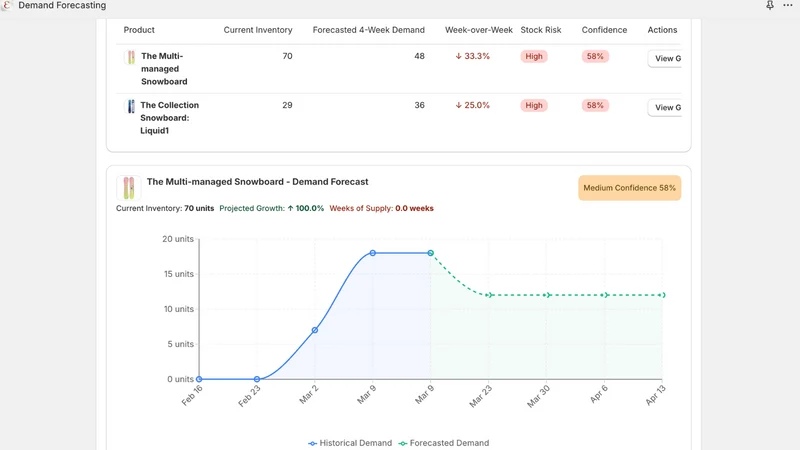Click the forecast data point at Apr 13
The image size is (800, 450).
(x=662, y=295)
